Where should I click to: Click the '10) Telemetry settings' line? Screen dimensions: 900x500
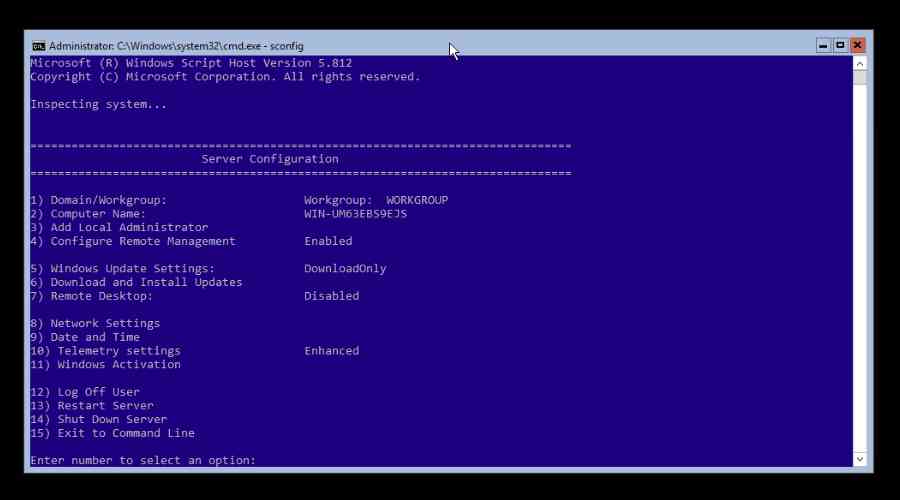pyautogui.click(x=106, y=351)
